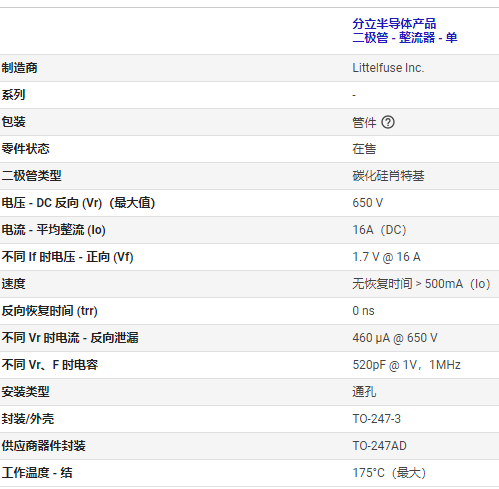Viewport: 499px width, 489px height.
Task: Click the 二极管类型 row label
Action: click(x=31, y=176)
